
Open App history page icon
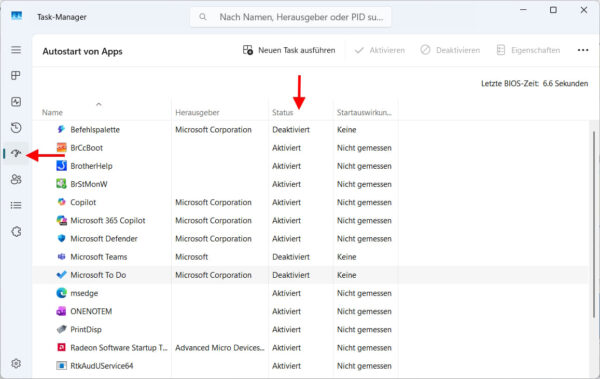tap(16, 127)
